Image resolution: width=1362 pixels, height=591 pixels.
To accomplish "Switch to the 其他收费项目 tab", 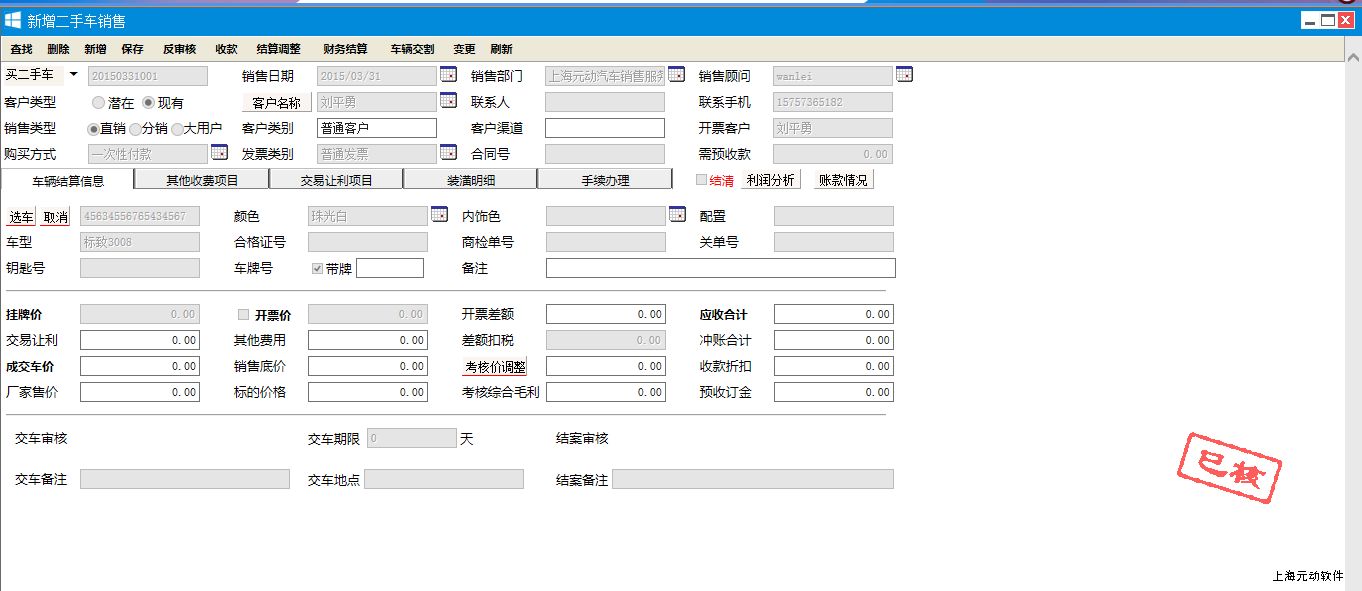I will pos(202,180).
